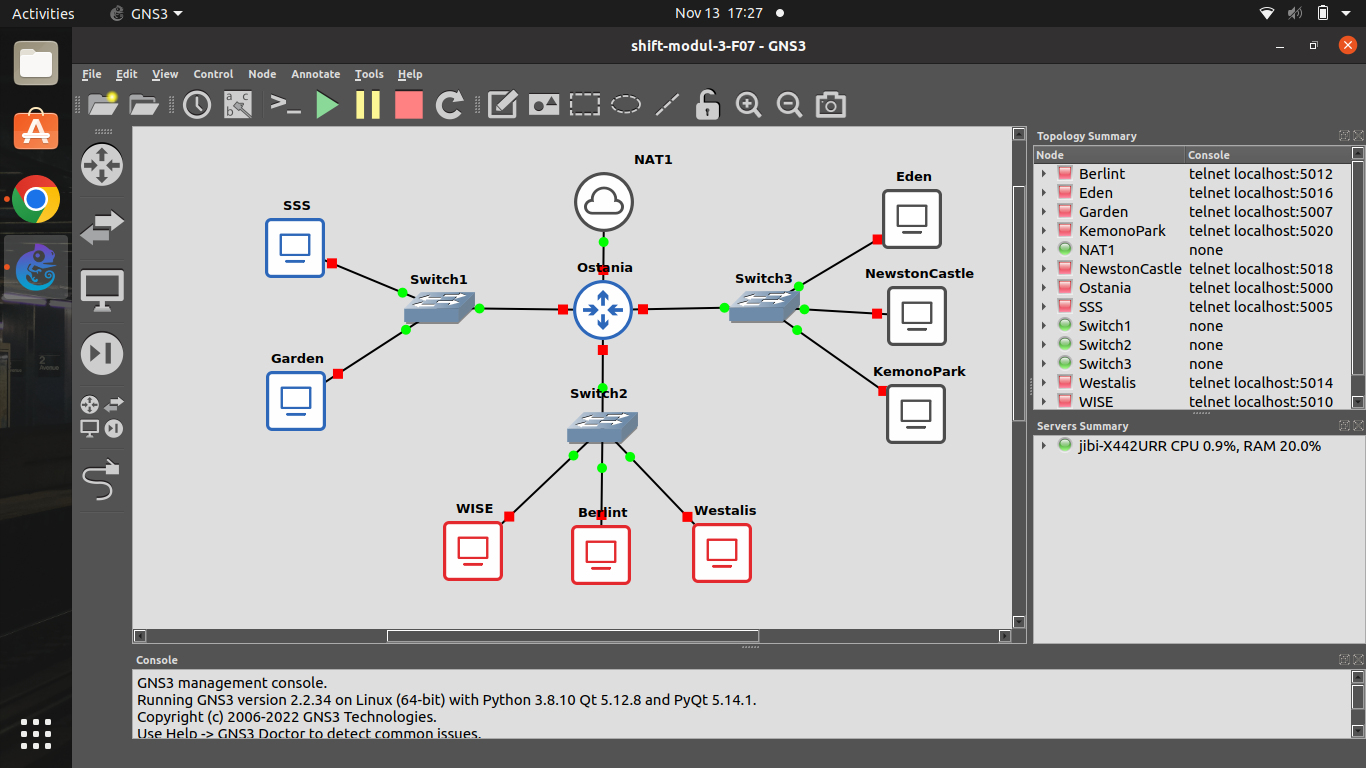This screenshot has height=768, width=1366.
Task: Sort Topology Summary by the Node column header
Action: [1109, 155]
